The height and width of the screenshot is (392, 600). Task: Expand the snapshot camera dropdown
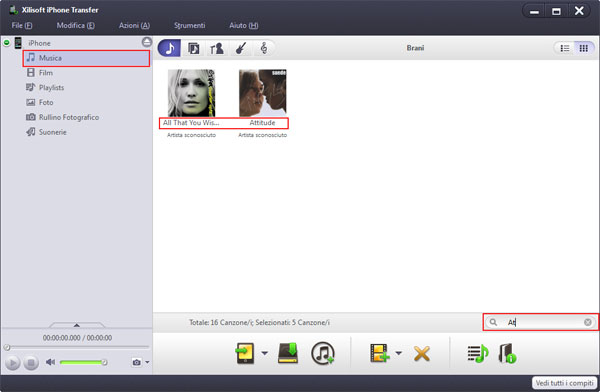point(147,362)
